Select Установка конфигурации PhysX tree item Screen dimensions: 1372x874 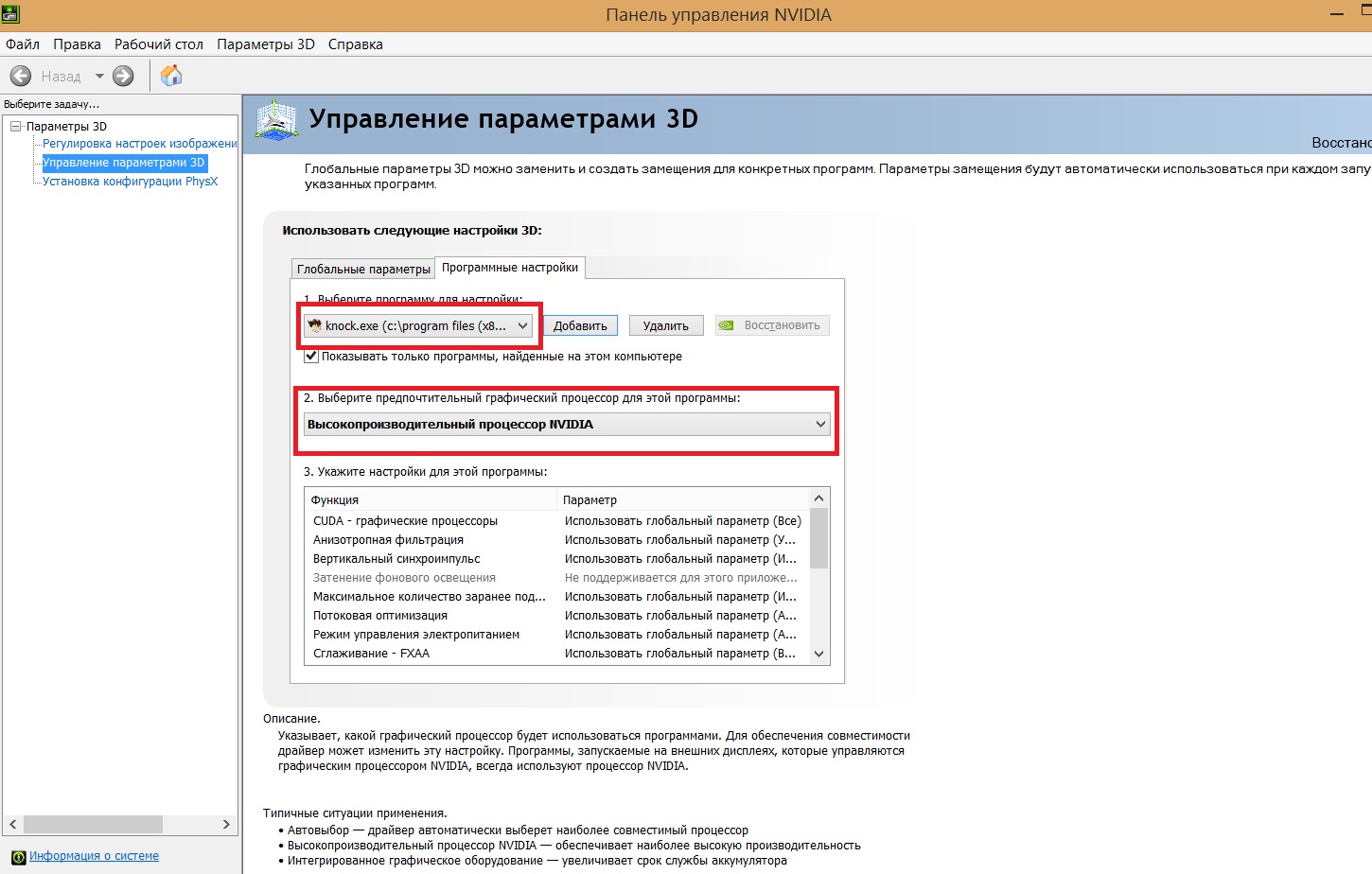[x=131, y=182]
